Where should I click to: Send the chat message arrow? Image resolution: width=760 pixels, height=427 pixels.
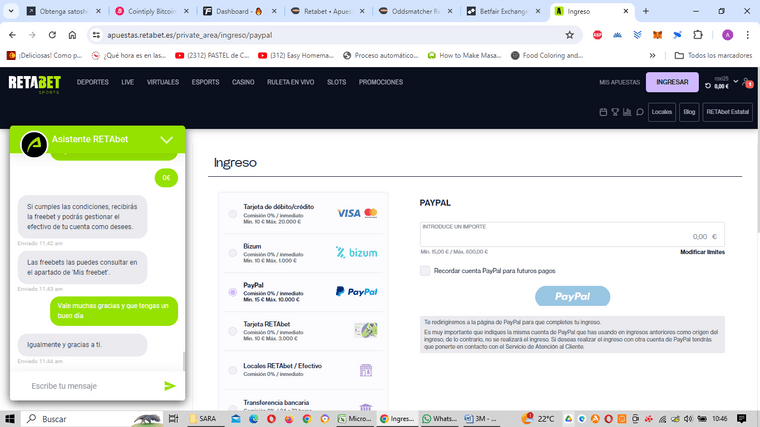click(170, 386)
